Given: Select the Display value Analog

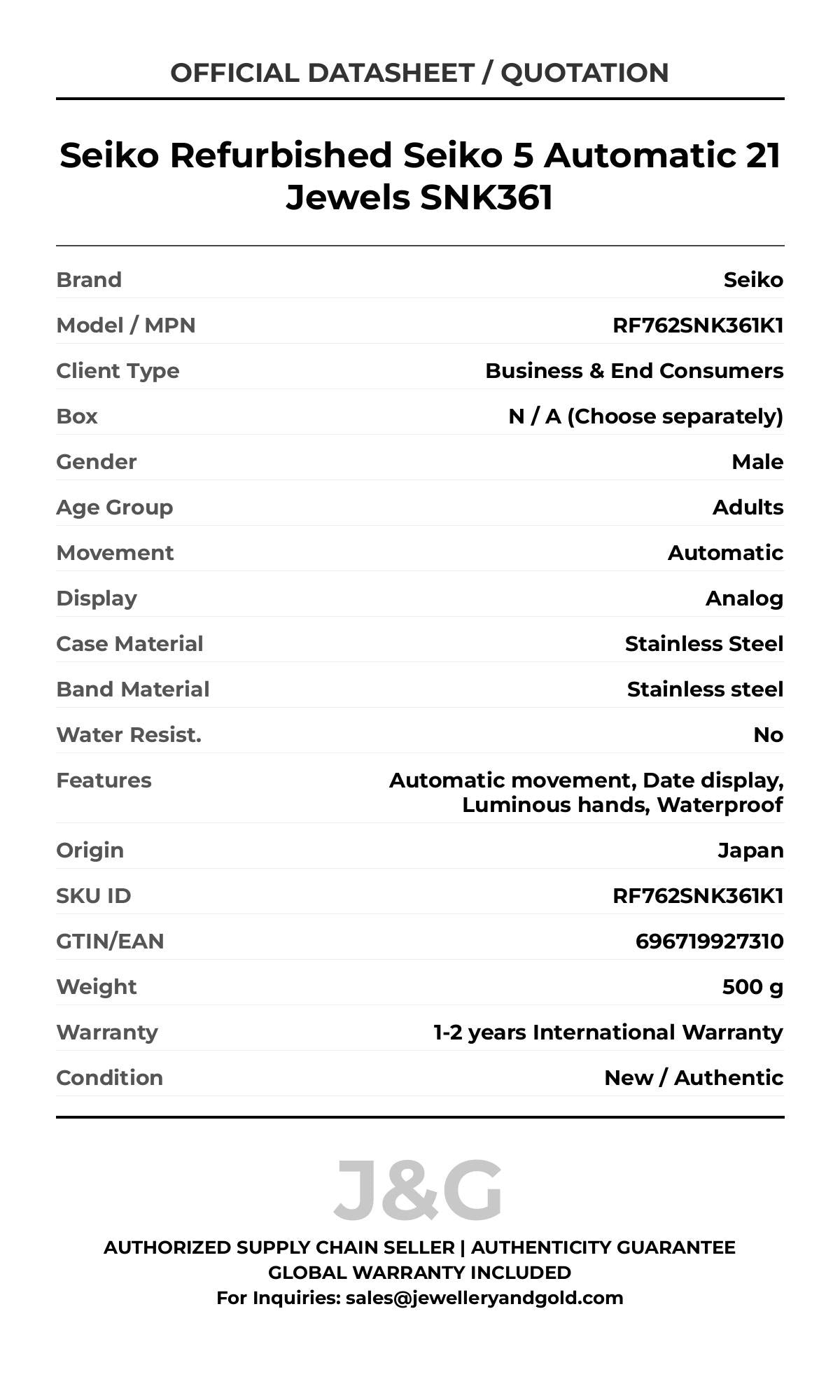Looking at the screenshot, I should click(744, 598).
